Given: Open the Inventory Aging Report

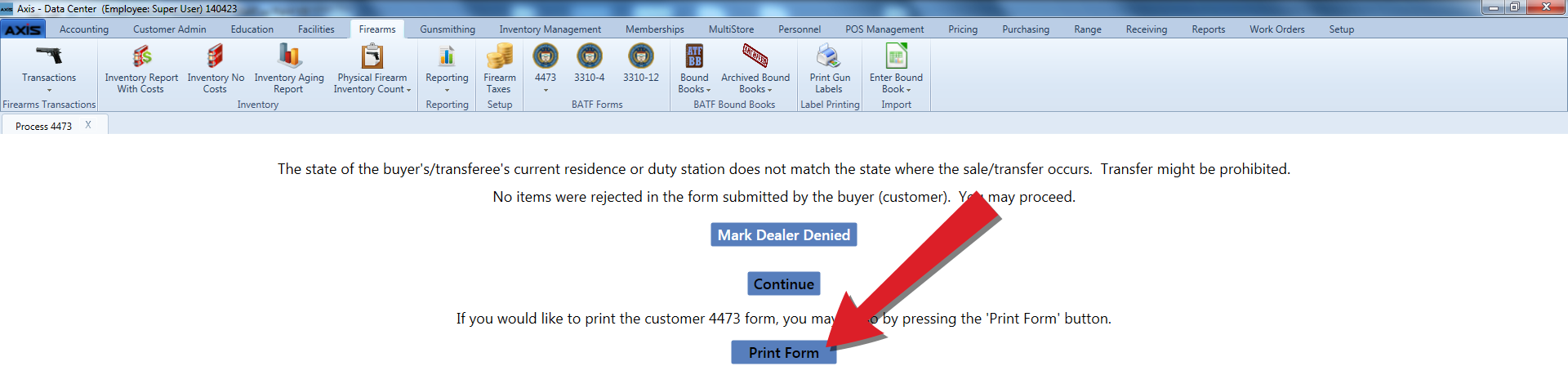Looking at the screenshot, I should [x=289, y=69].
